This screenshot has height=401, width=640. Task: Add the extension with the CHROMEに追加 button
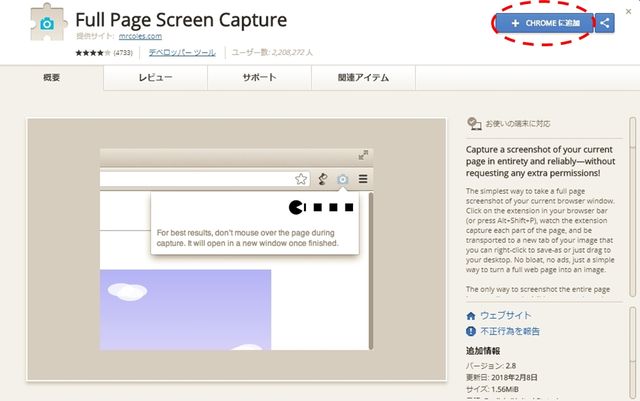tap(544, 23)
